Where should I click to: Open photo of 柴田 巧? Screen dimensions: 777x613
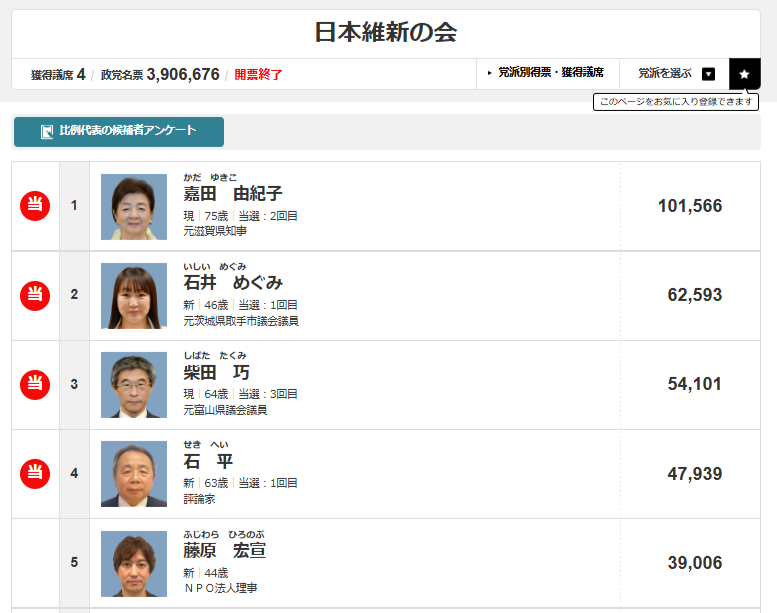[134, 385]
